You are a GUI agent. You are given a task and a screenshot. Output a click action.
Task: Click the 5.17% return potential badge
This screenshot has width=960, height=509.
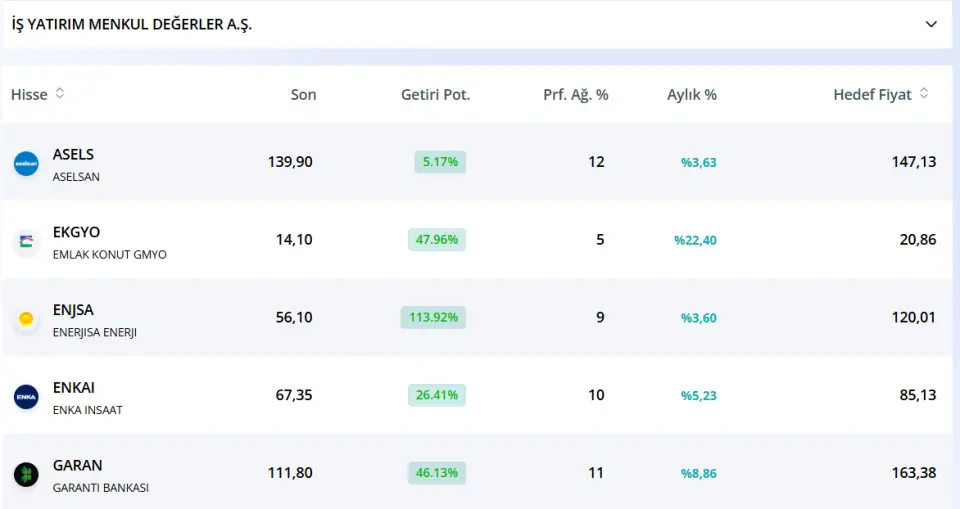click(440, 161)
